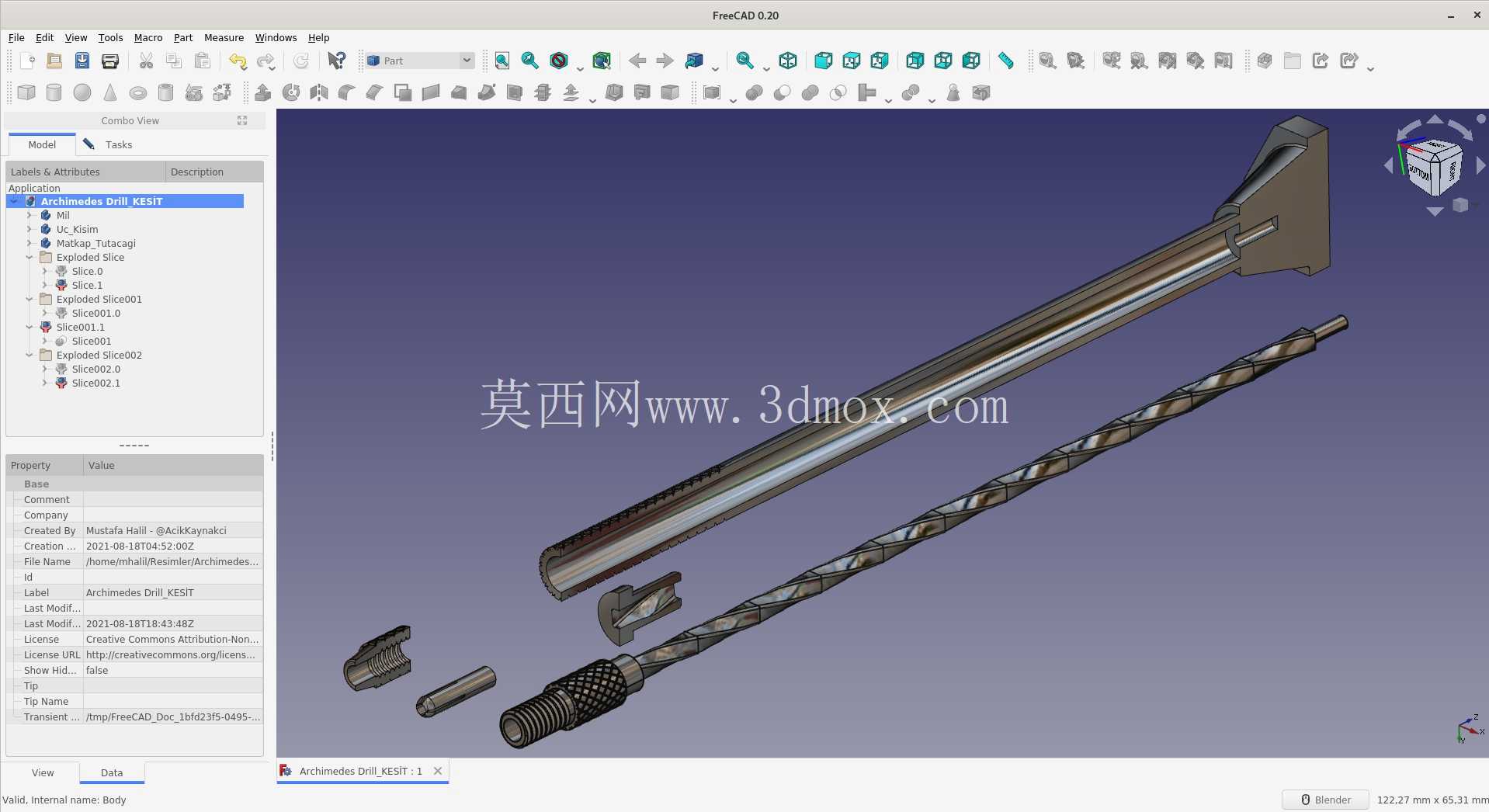Expand the Mil tree item
Viewport: 1489px width, 812px height.
(x=30, y=215)
